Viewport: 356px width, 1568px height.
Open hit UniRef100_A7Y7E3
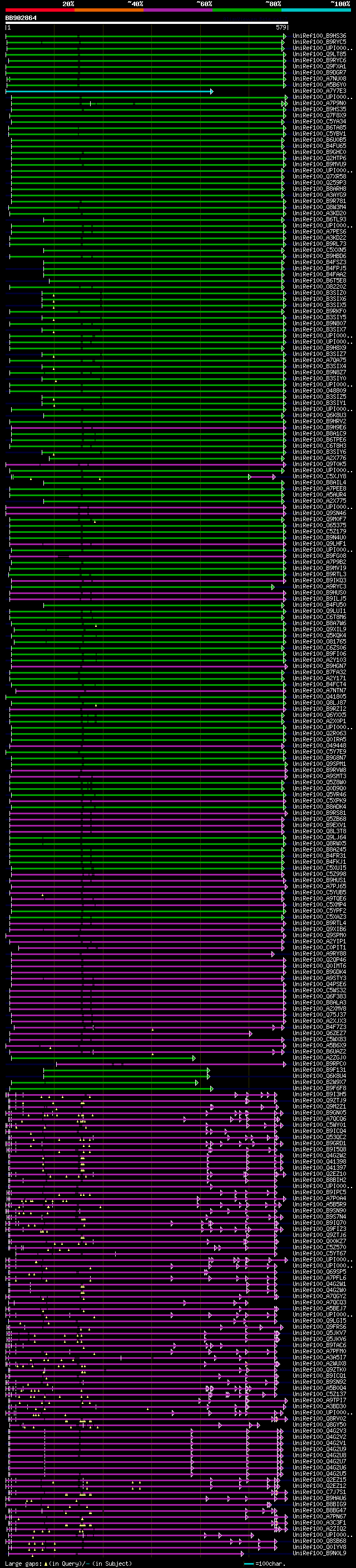tap(319, 91)
